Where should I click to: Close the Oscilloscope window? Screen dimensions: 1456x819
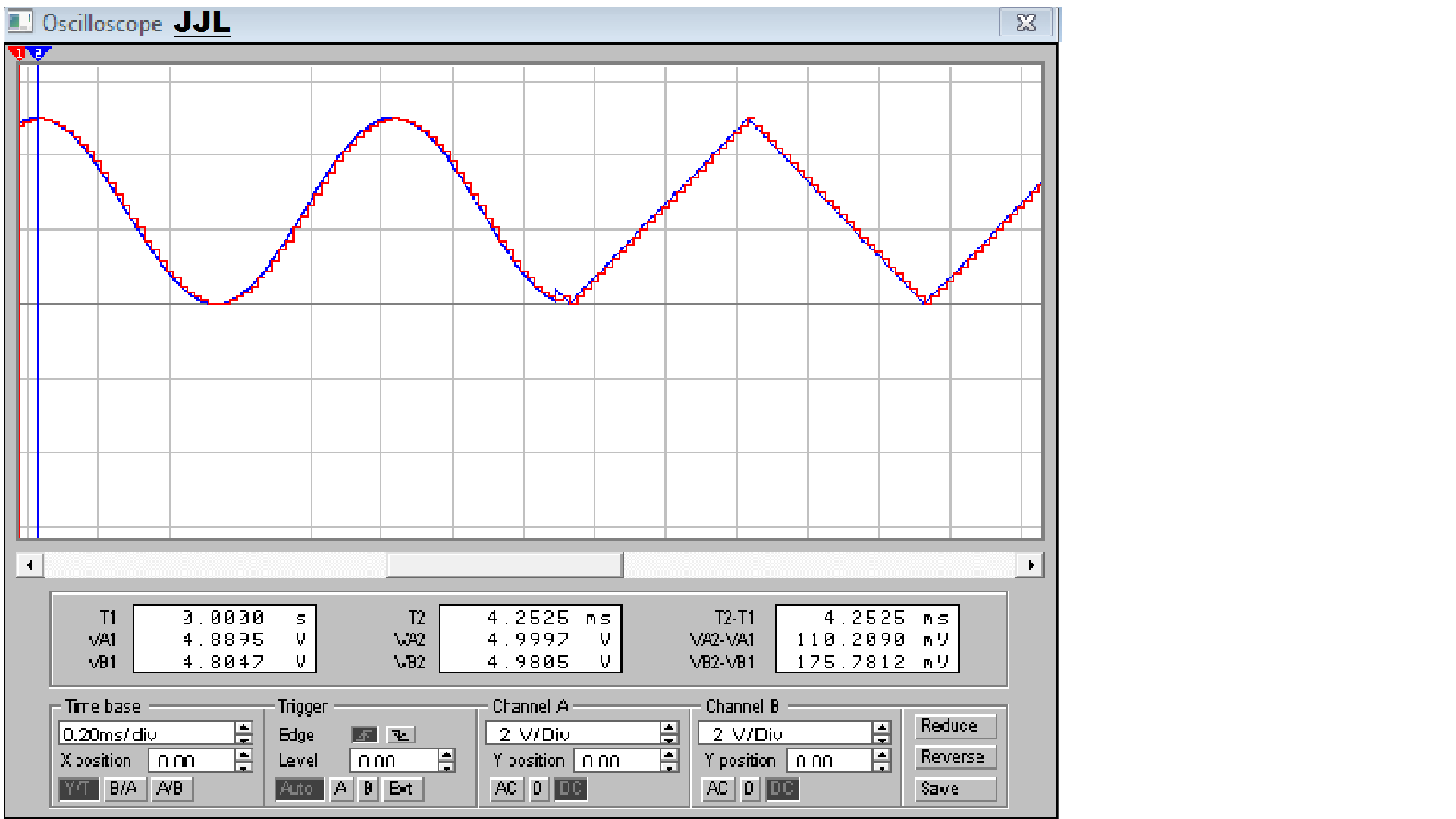point(1026,23)
